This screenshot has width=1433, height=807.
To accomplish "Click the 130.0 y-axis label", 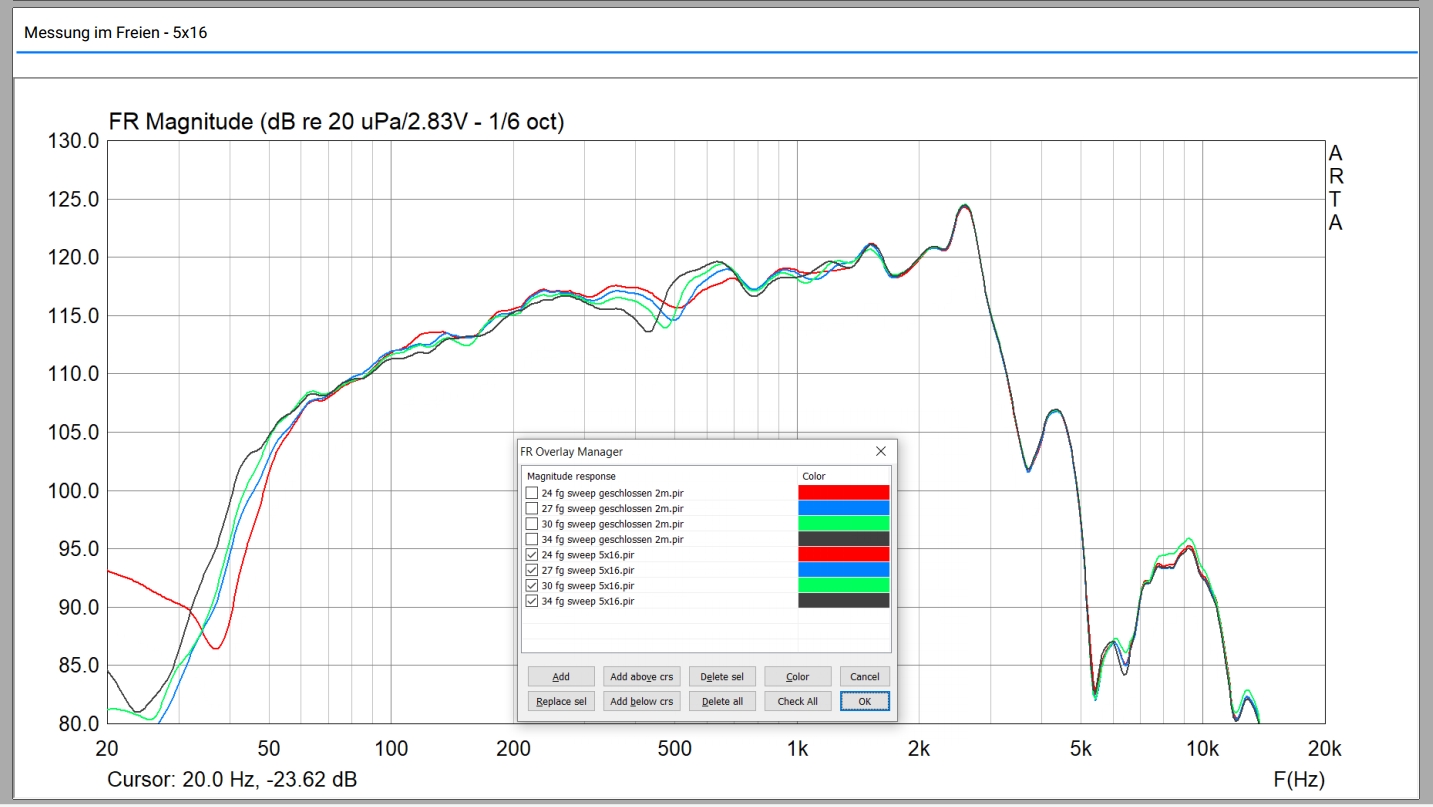I will coord(74,141).
